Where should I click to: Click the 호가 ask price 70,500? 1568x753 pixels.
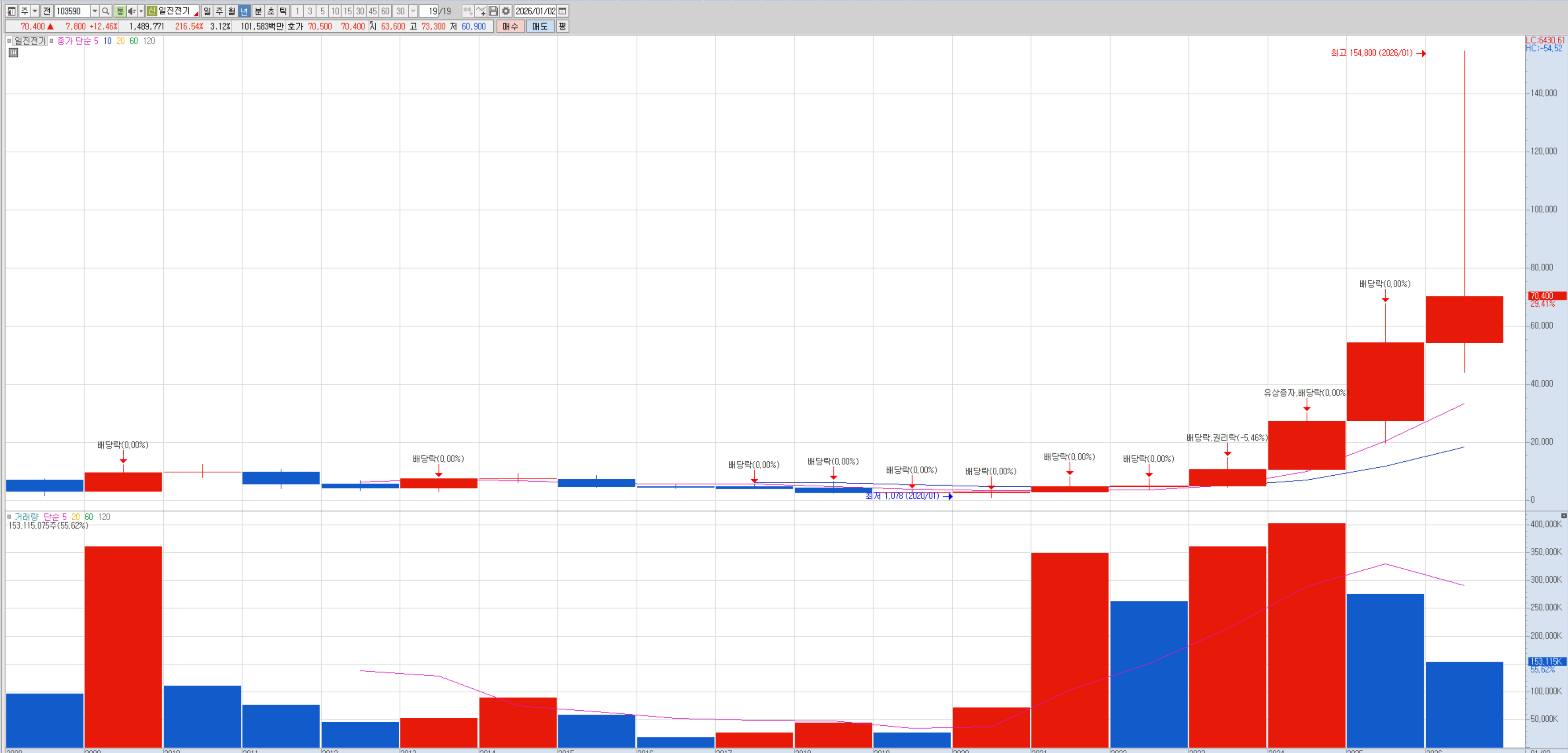point(320,26)
